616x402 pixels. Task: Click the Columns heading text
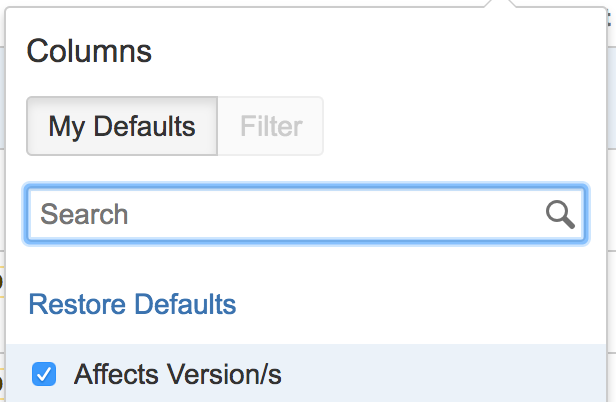point(89,51)
